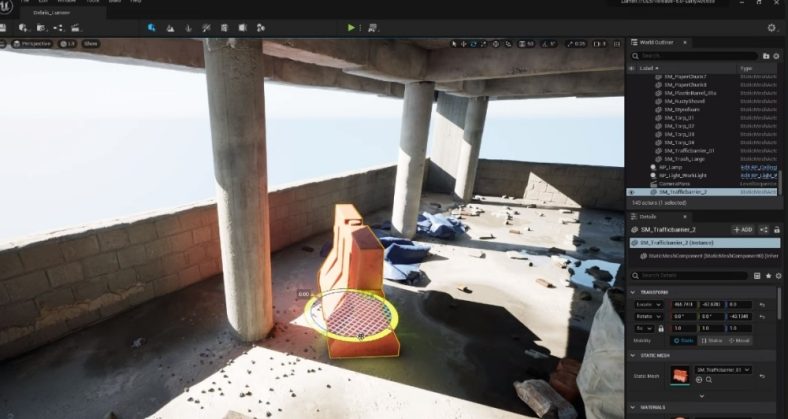788x419 pixels.
Task: Select the viewport Rotate tool
Action: (x=473, y=44)
